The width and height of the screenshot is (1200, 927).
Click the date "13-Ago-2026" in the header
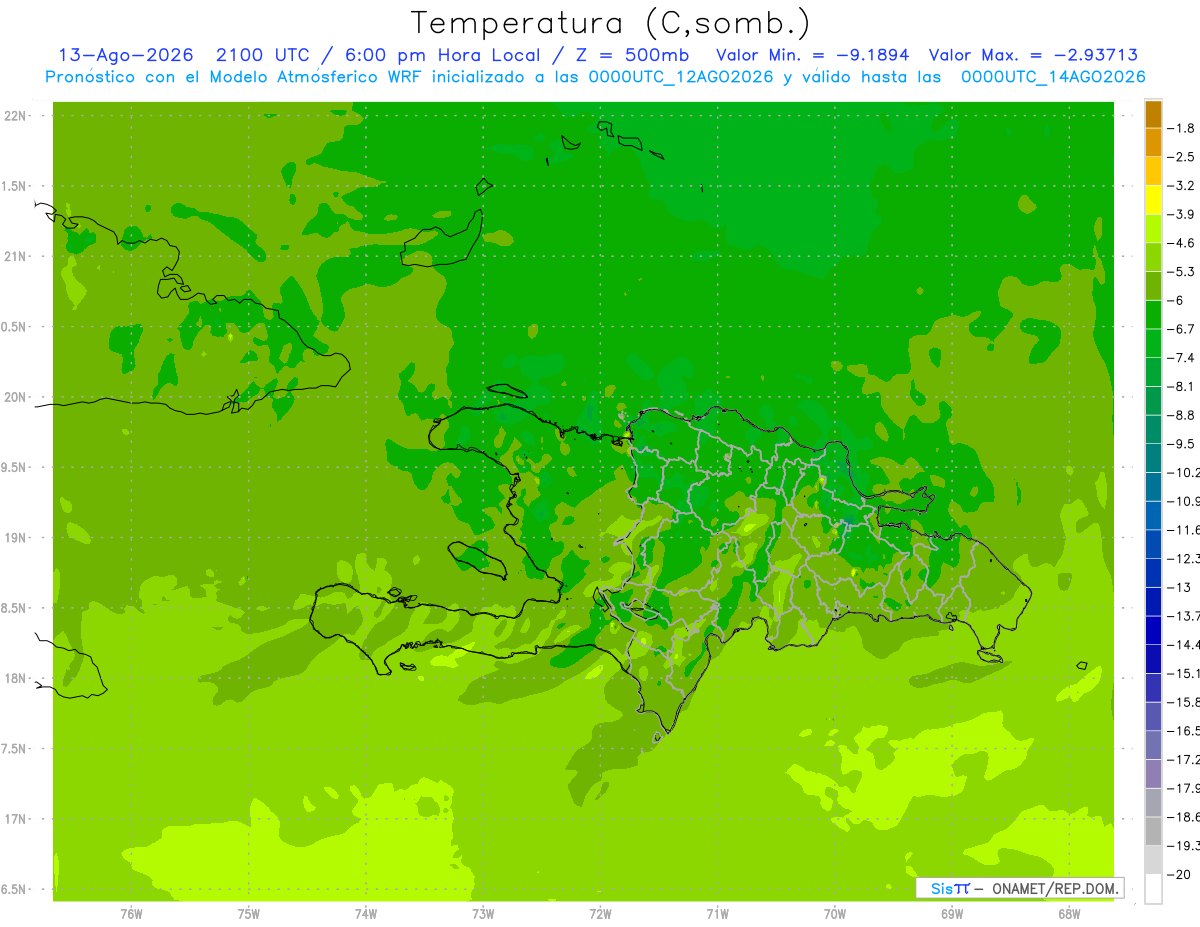coord(125,56)
